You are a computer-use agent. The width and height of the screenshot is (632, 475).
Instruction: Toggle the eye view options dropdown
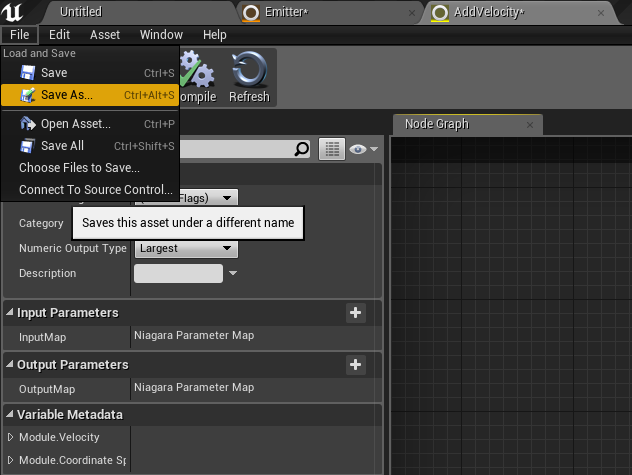(x=363, y=149)
